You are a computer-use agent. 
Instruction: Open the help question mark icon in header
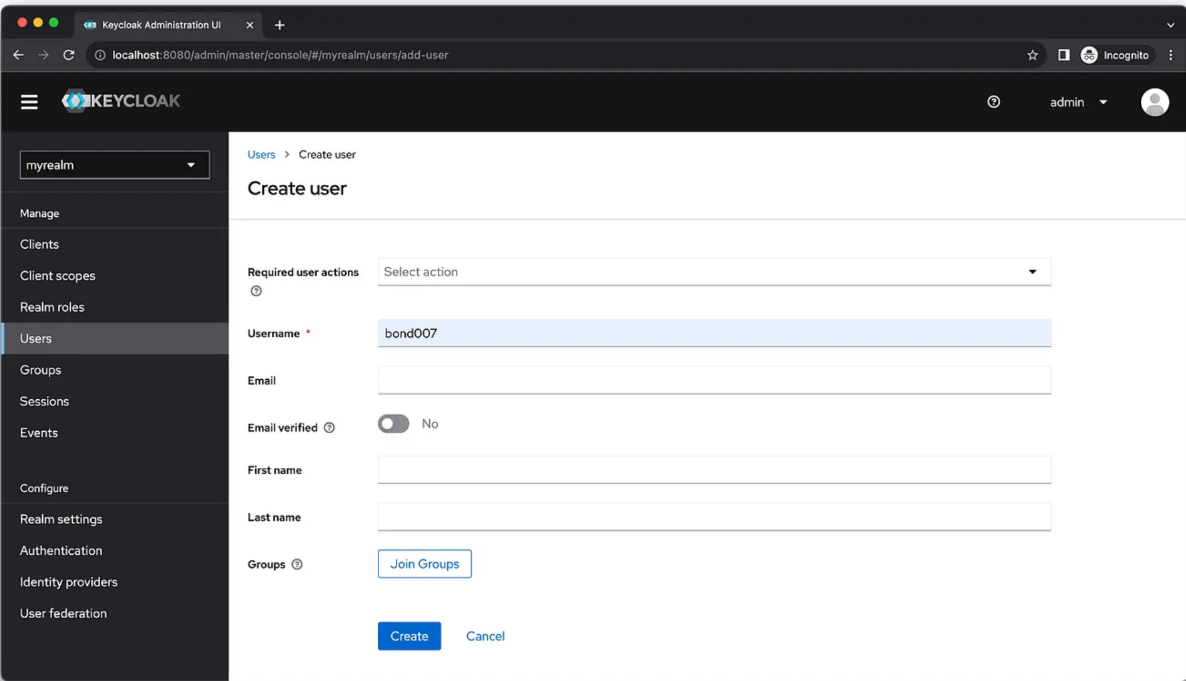[993, 101]
